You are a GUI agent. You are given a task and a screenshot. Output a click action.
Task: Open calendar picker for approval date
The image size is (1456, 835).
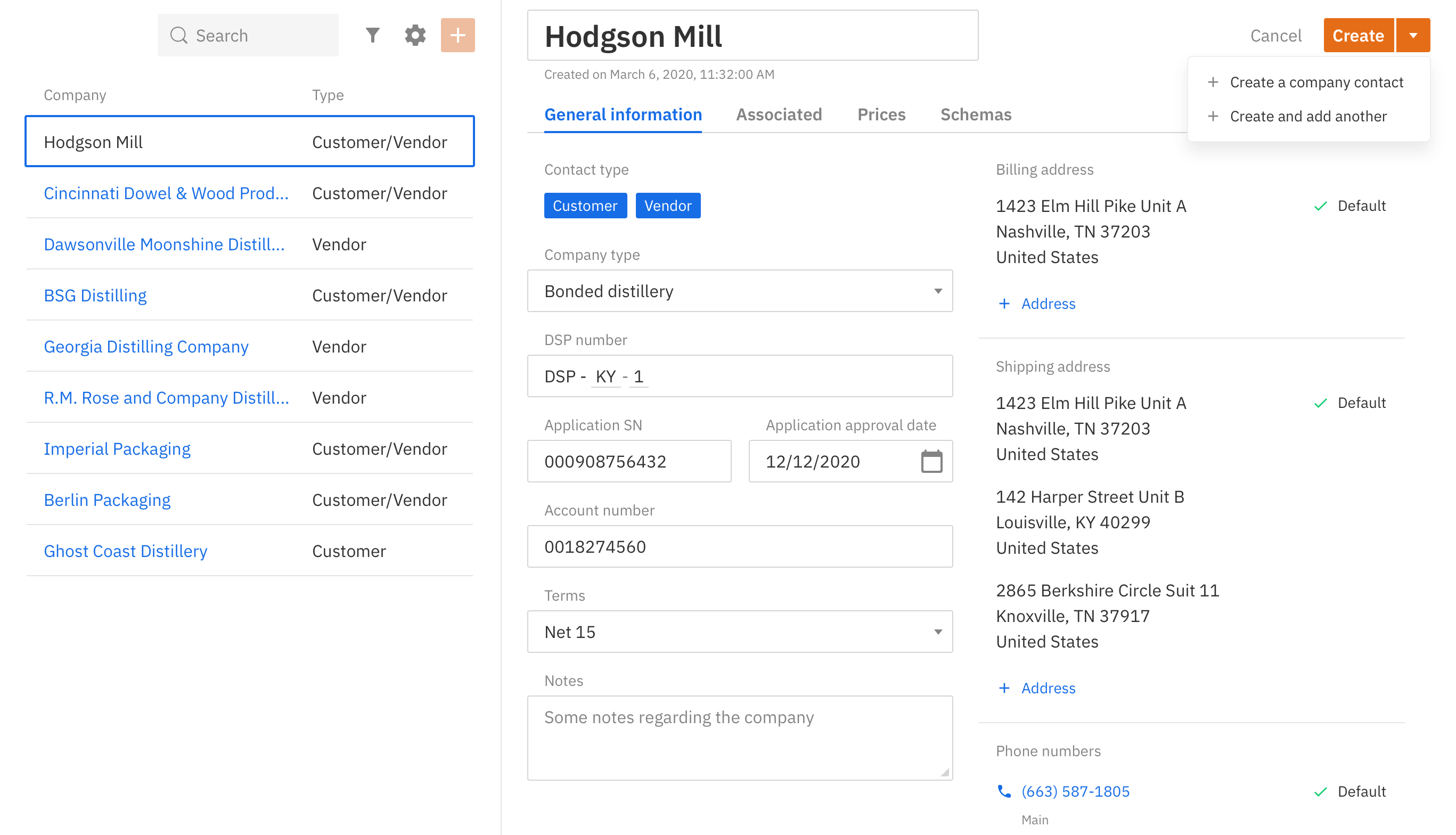(931, 462)
